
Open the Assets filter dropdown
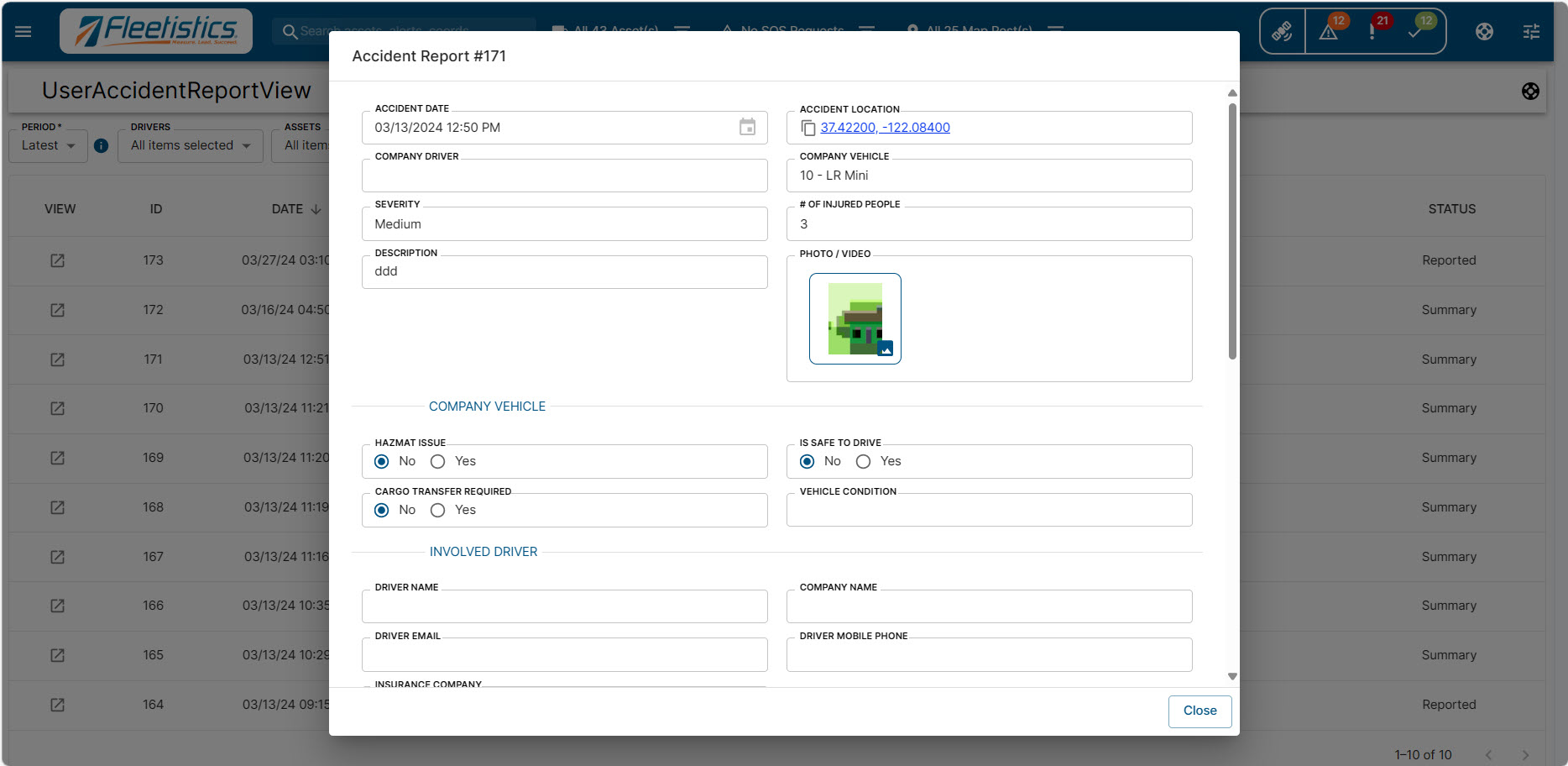pos(301,145)
